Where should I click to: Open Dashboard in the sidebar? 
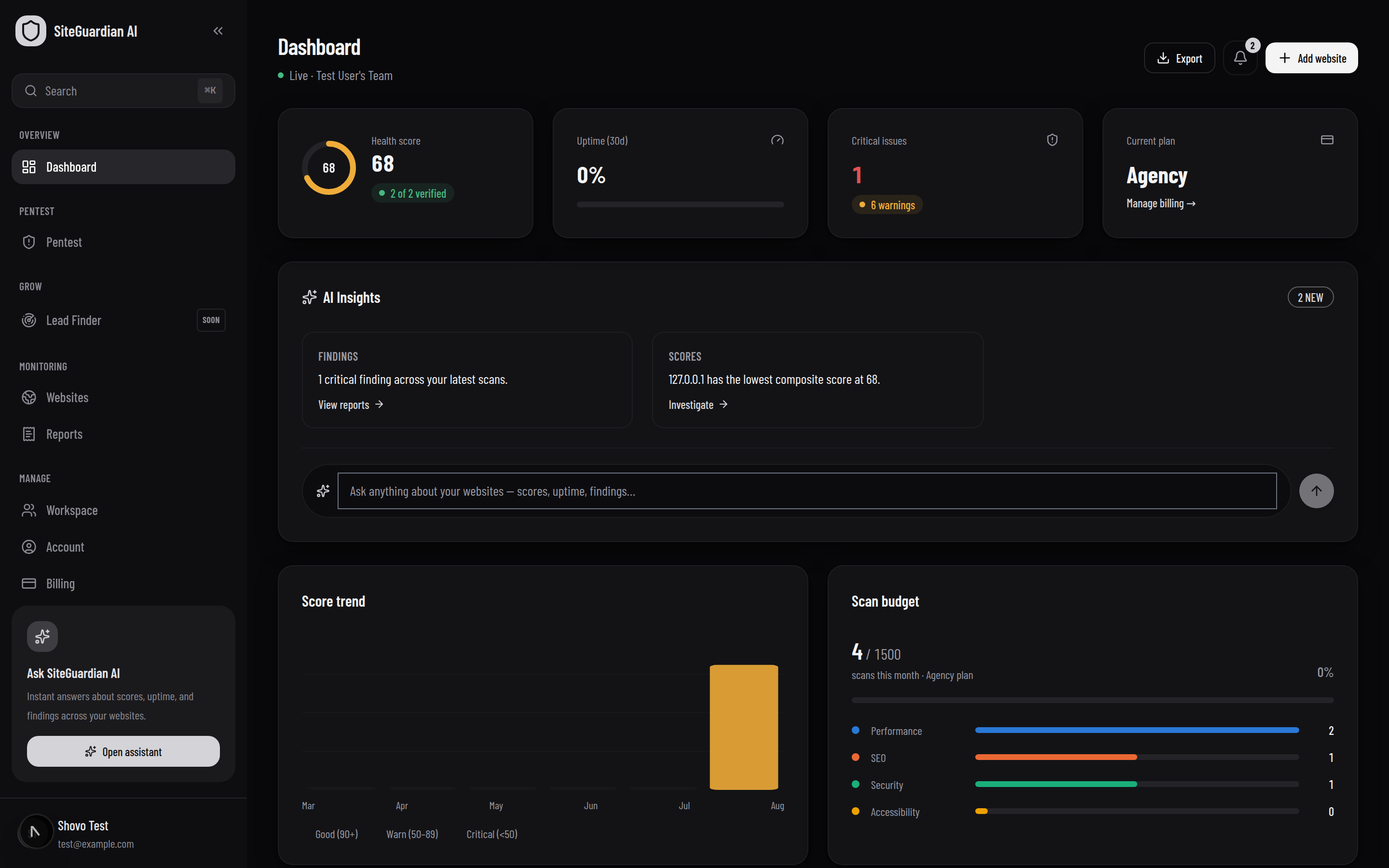click(123, 167)
